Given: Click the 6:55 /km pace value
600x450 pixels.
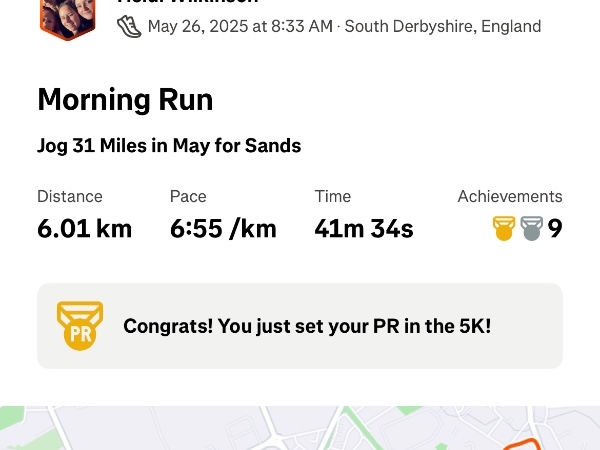Looking at the screenshot, I should tap(222, 229).
